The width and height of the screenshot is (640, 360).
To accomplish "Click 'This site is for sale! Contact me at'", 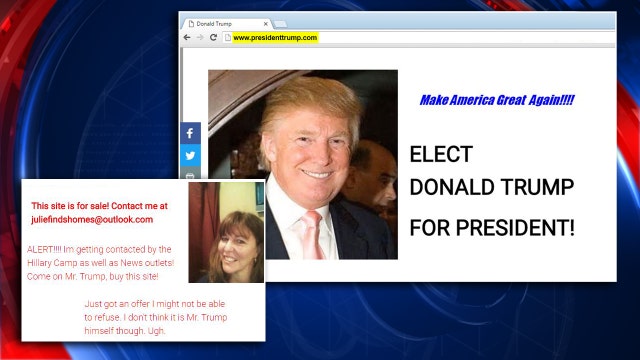I will coord(100,206).
